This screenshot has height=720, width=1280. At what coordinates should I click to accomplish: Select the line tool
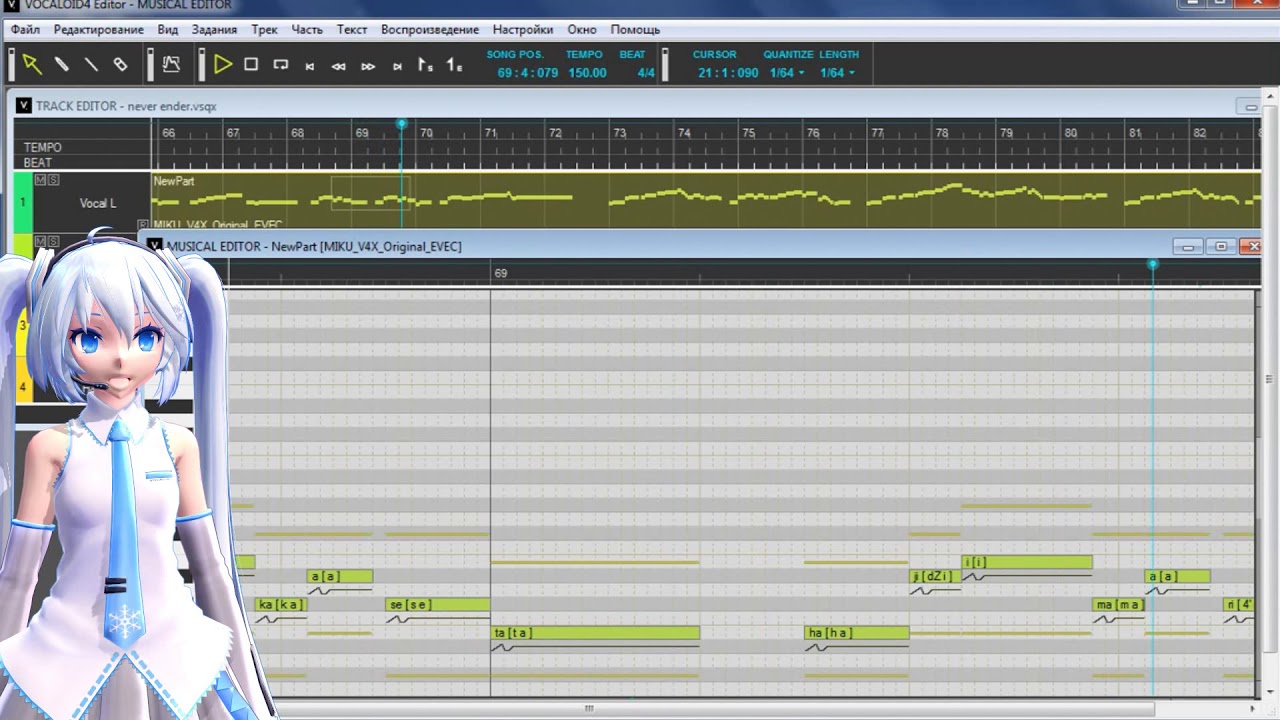(x=91, y=65)
